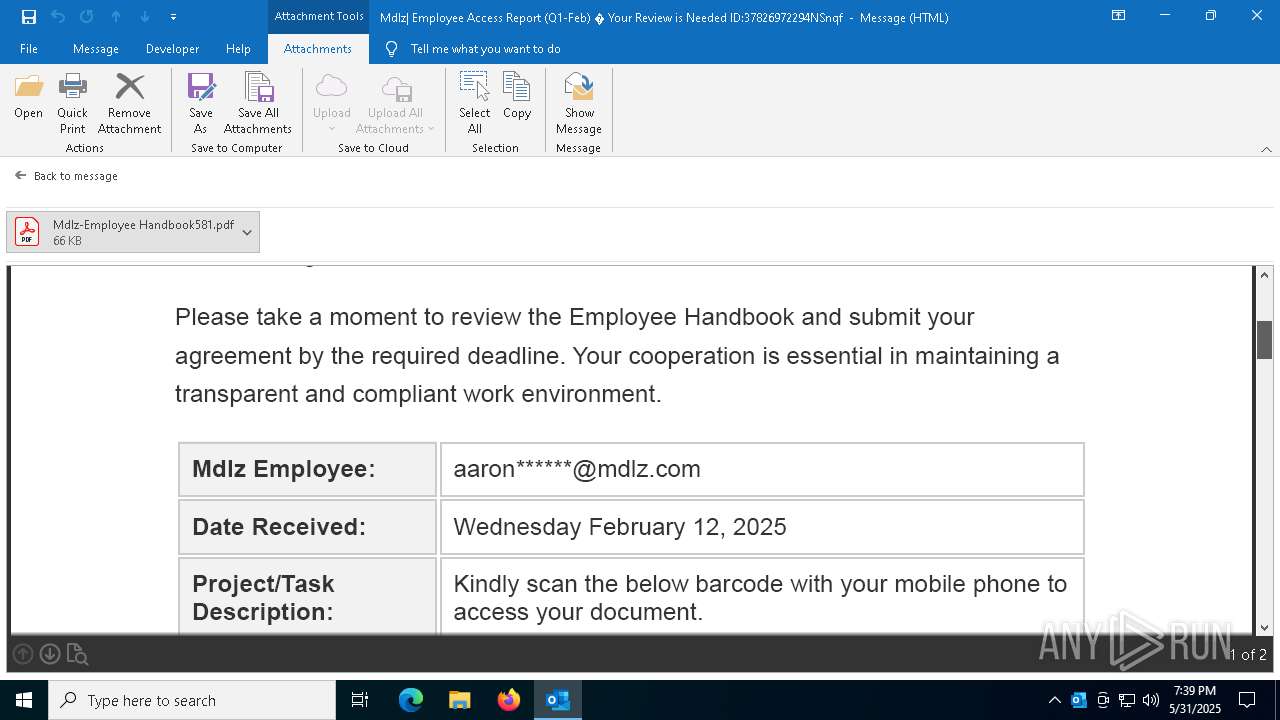Click the Save icon in the title bar
This screenshot has width=1280, height=720.
[29, 17]
